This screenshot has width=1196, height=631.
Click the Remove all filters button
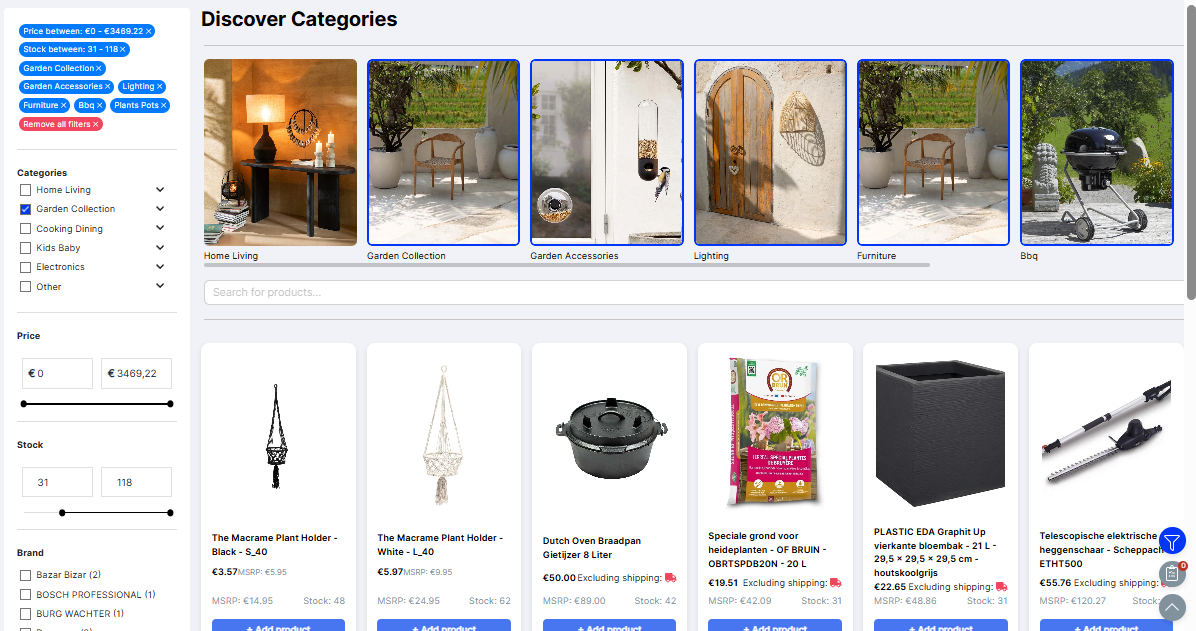point(61,124)
